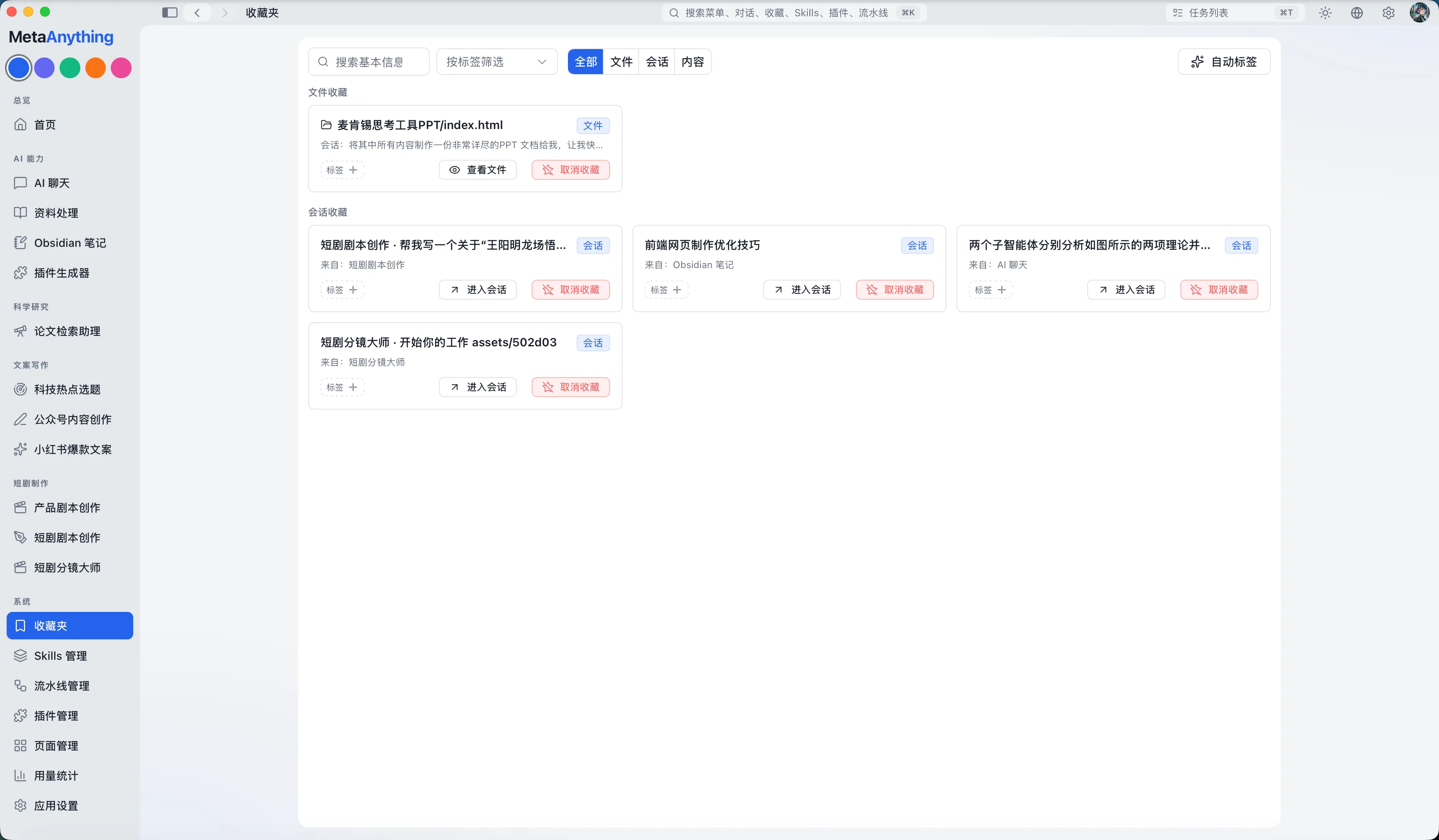
Task: Open 用量统计 in the sidebar
Action: [70, 775]
